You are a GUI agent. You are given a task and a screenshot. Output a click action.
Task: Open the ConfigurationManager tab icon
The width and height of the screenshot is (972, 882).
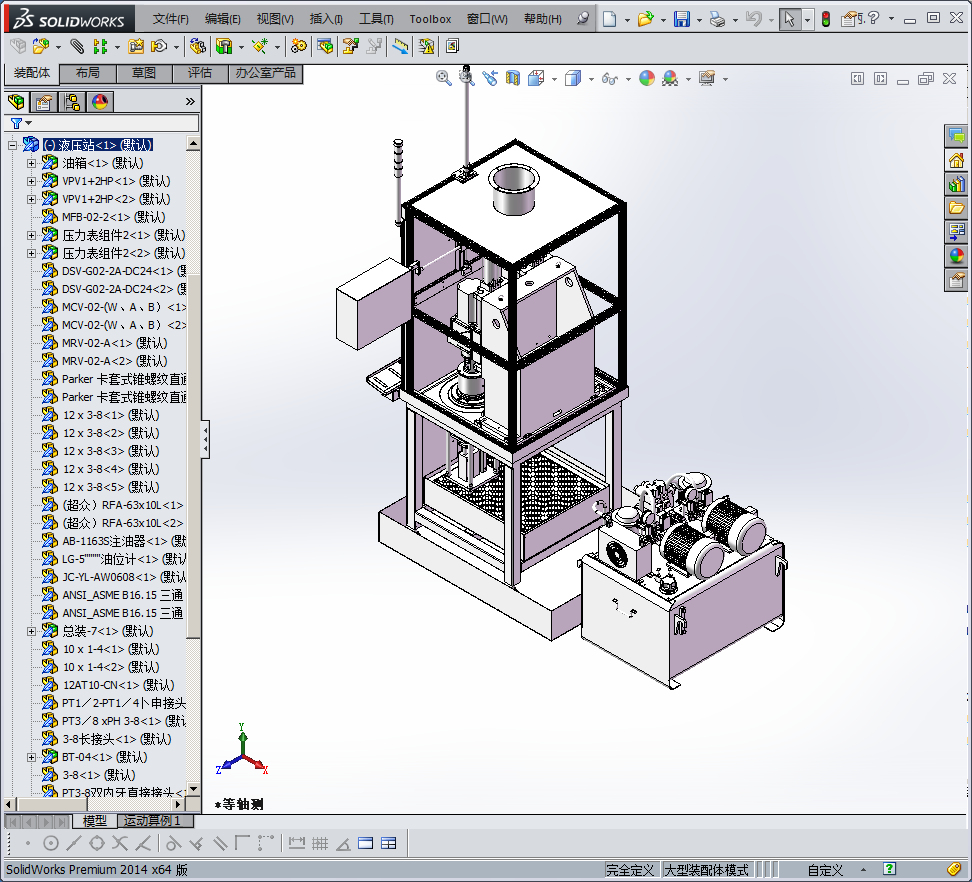click(72, 102)
